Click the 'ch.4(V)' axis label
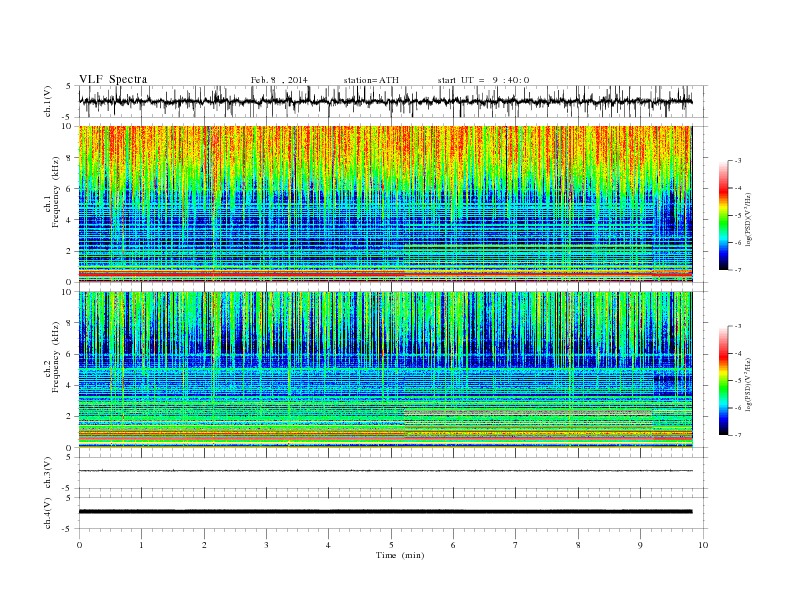 coord(47,513)
